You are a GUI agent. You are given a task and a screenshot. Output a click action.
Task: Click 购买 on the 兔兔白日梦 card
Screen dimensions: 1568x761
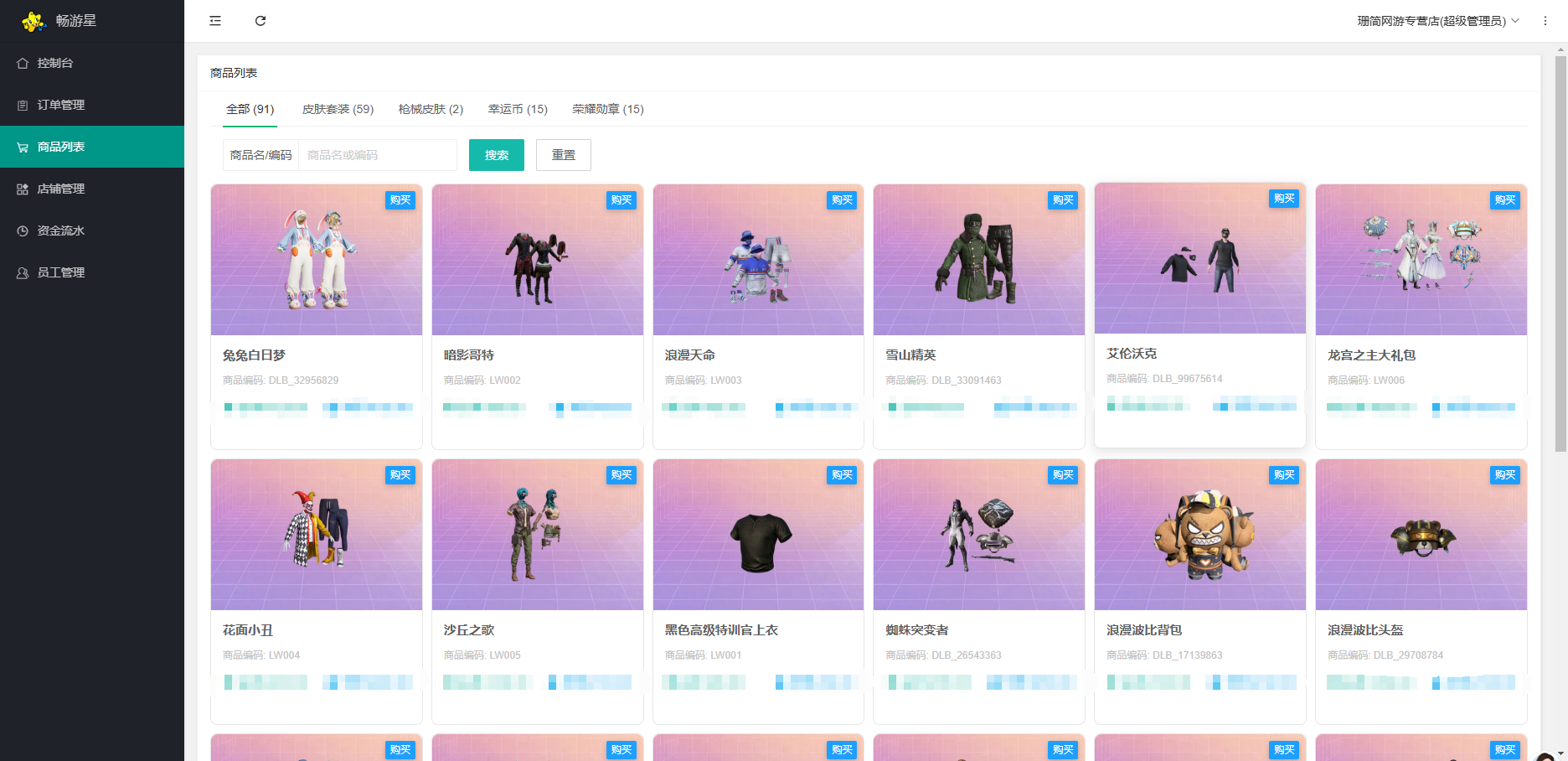tap(400, 200)
